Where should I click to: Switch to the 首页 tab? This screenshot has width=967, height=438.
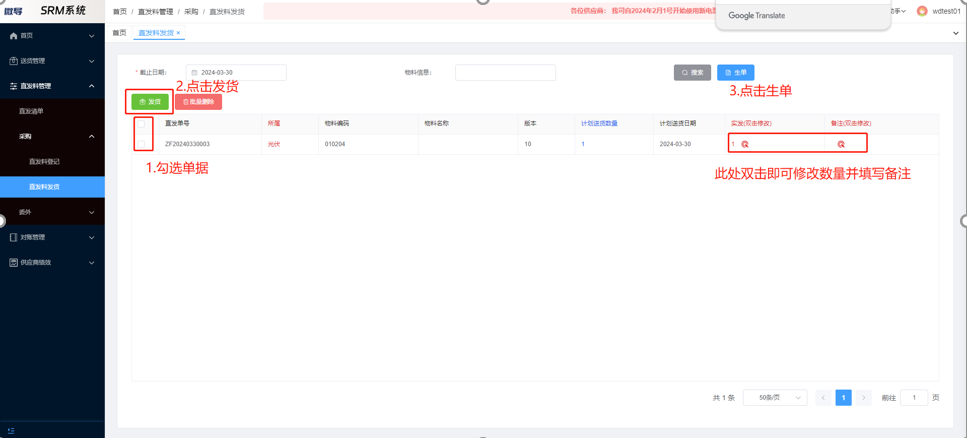(x=119, y=33)
